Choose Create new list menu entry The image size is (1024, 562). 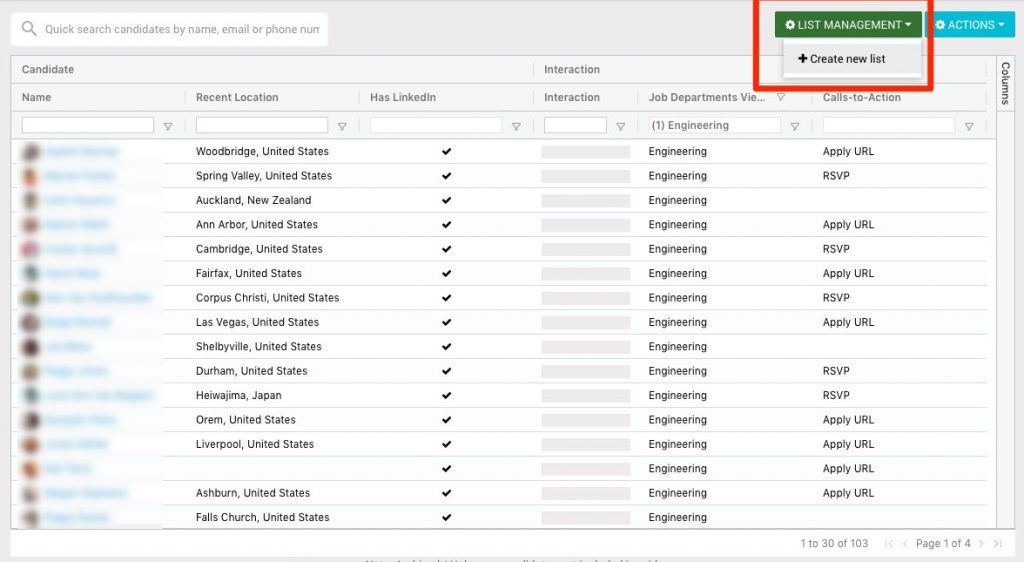tap(842, 59)
